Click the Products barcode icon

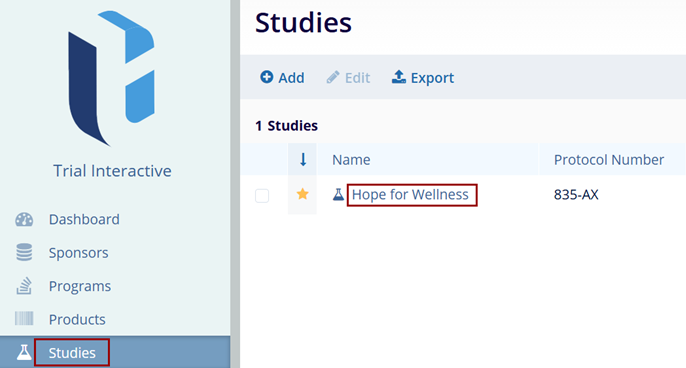pyautogui.click(x=24, y=319)
